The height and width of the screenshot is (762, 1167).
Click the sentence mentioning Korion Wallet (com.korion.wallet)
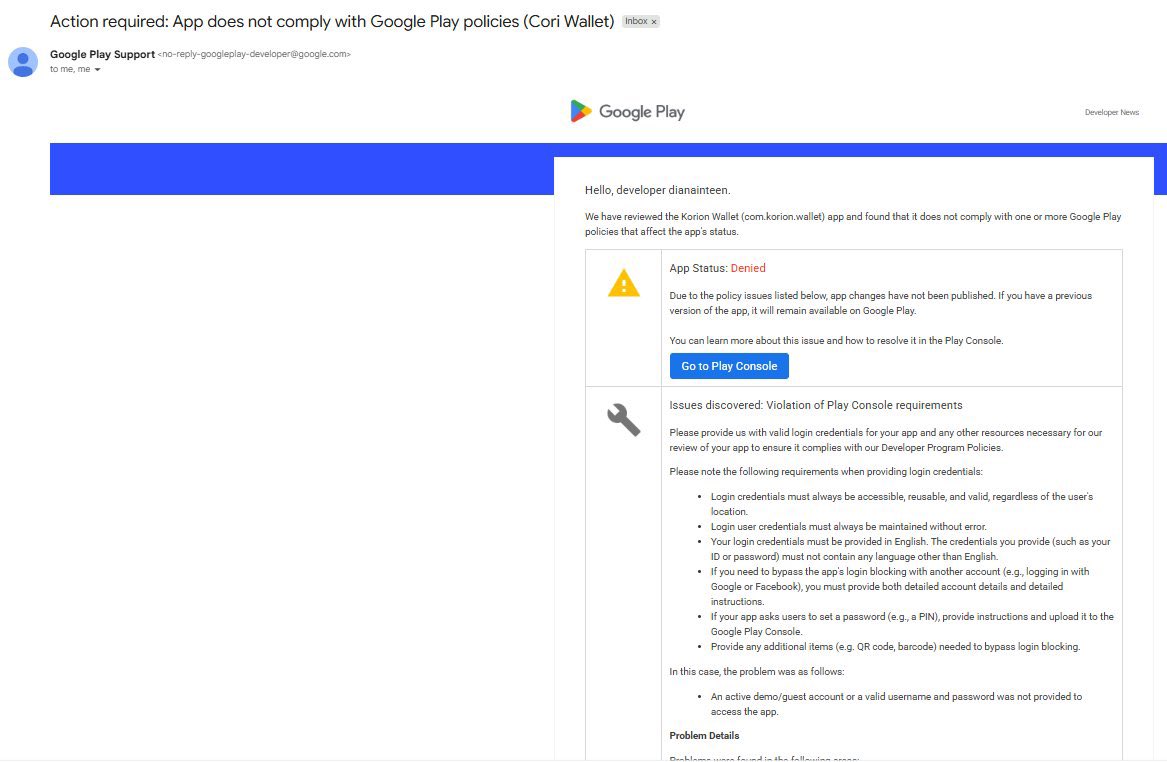click(853, 224)
